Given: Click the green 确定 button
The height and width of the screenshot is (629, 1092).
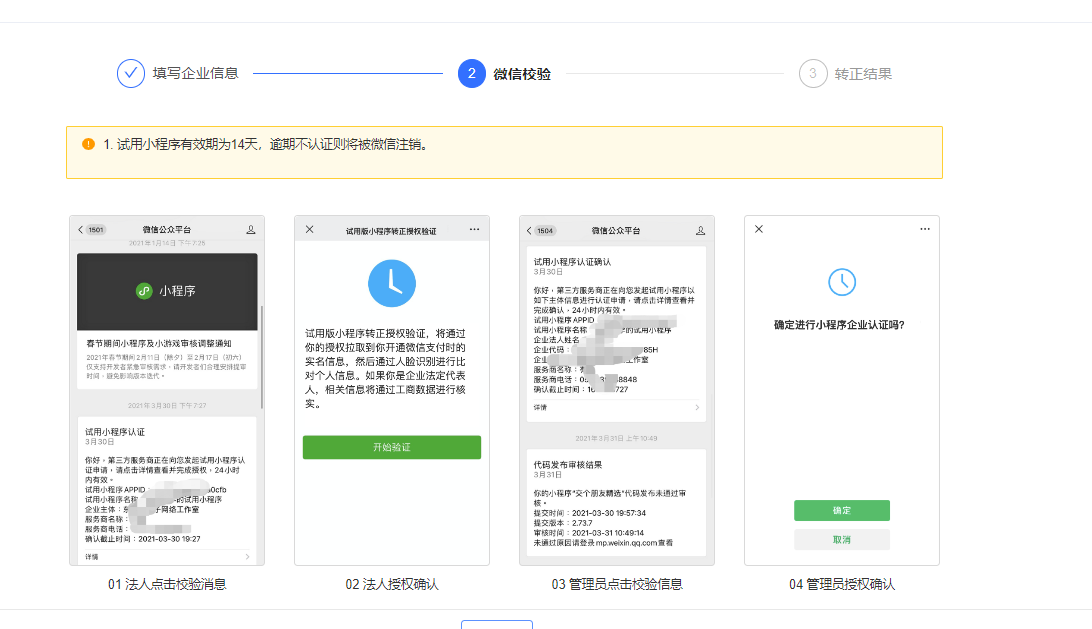Looking at the screenshot, I should 841,511.
